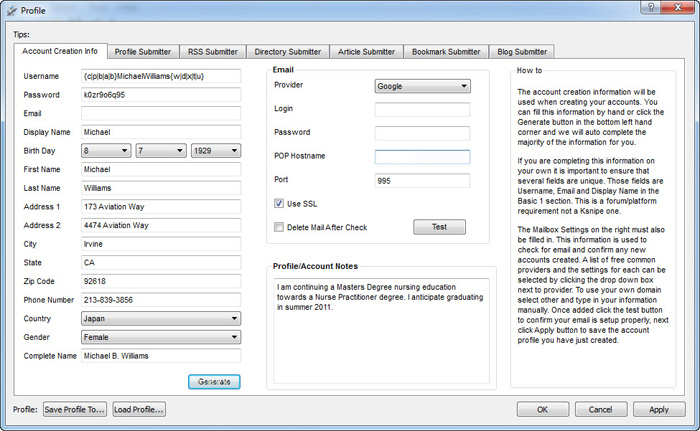
Task: Click inside the Profile/Account Notes text area
Action: (382, 331)
